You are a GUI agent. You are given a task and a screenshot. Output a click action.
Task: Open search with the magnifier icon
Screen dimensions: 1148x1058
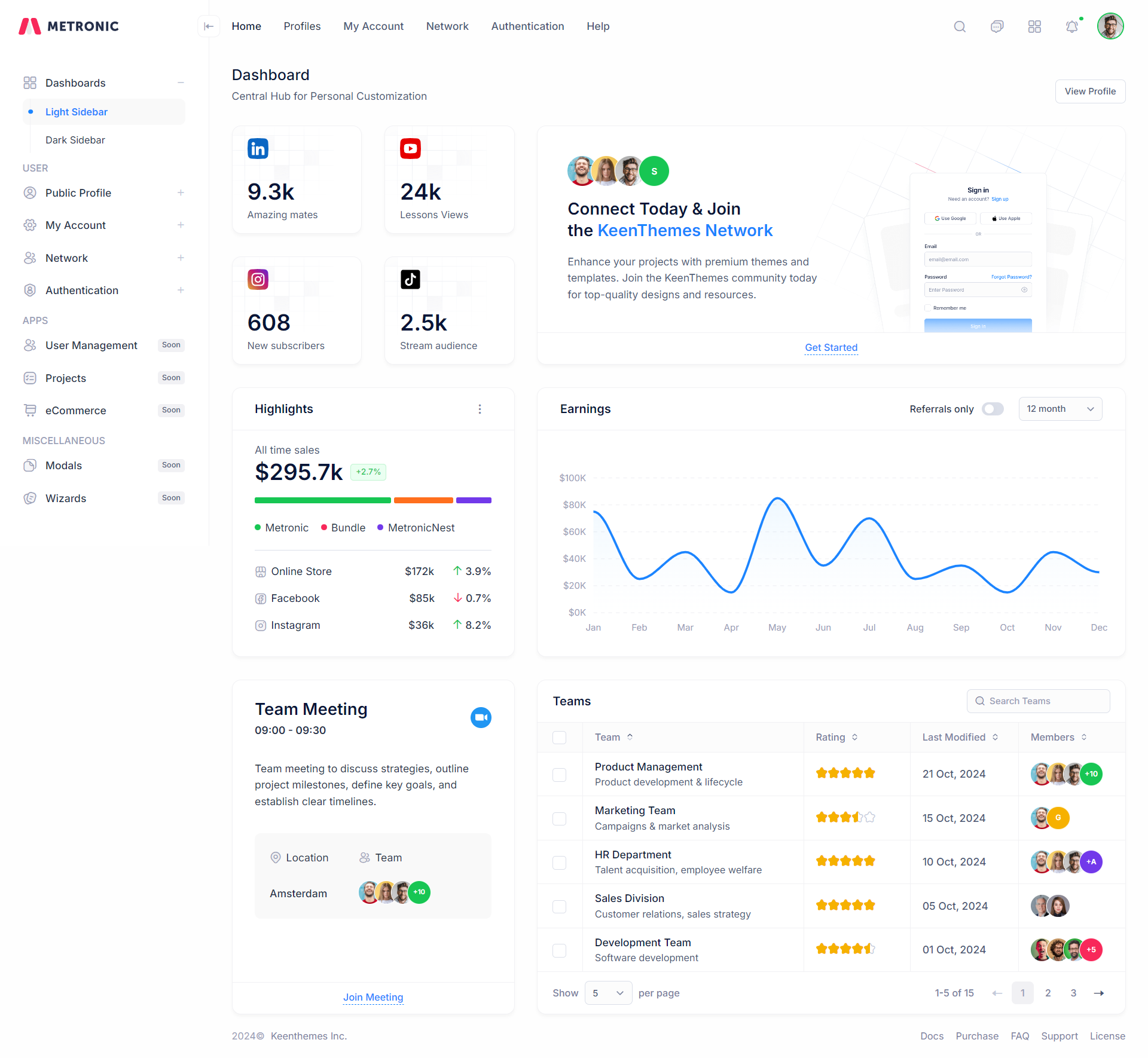(960, 26)
